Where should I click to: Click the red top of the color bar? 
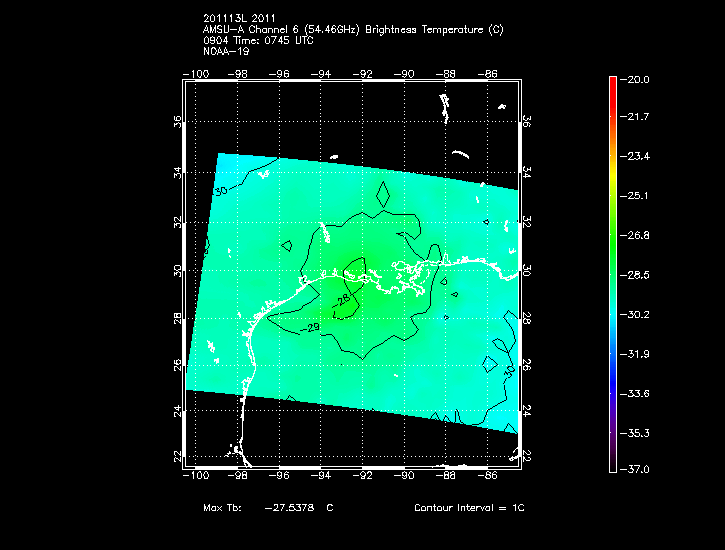point(612,84)
